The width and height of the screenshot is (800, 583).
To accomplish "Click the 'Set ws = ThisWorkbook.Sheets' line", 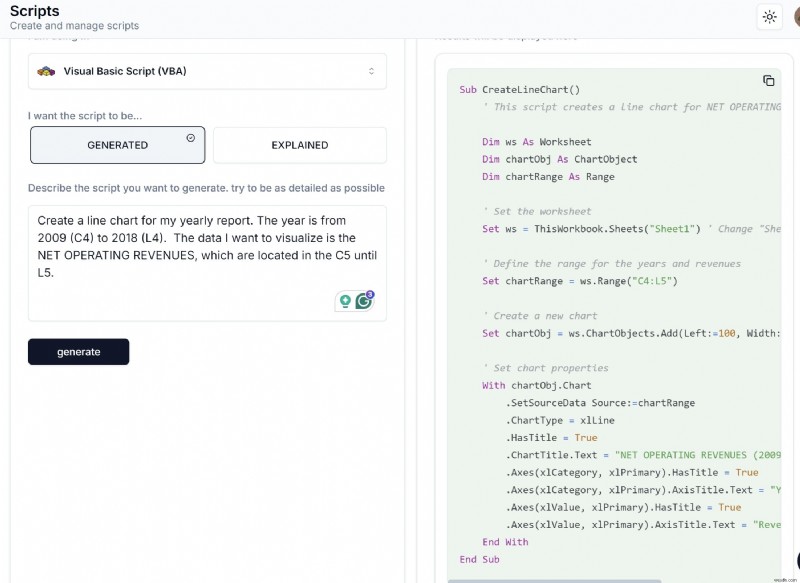I will (631, 229).
